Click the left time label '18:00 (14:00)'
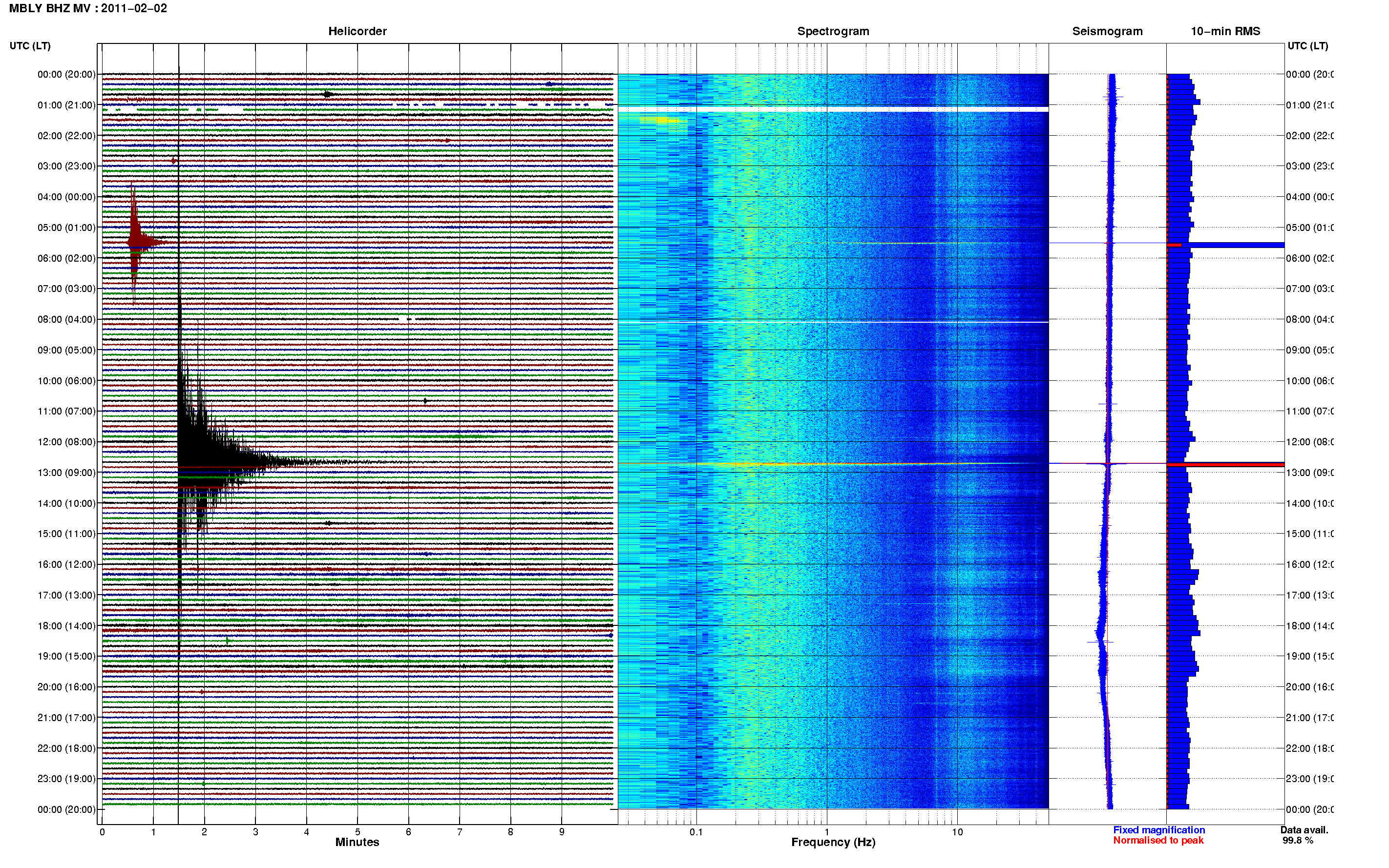The width and height of the screenshot is (1389, 868). (66, 626)
